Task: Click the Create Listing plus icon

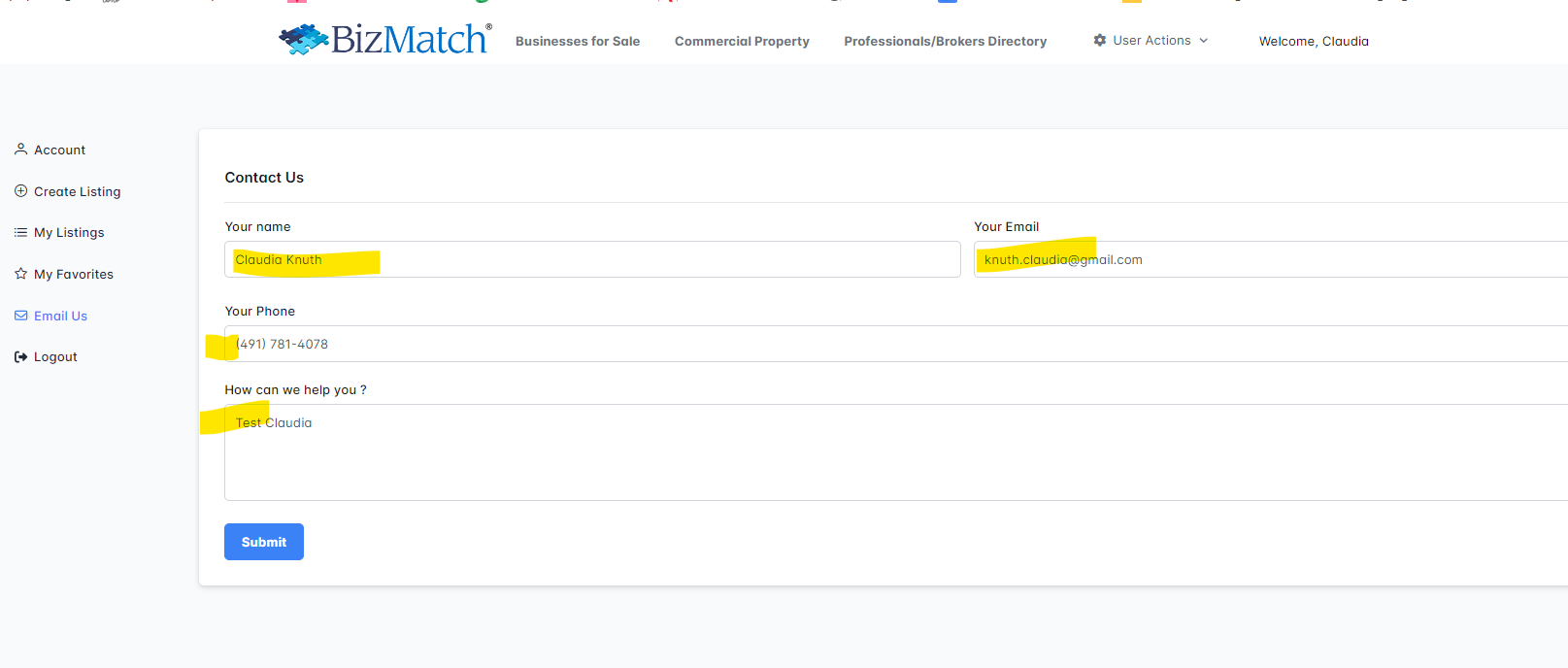Action: point(20,191)
